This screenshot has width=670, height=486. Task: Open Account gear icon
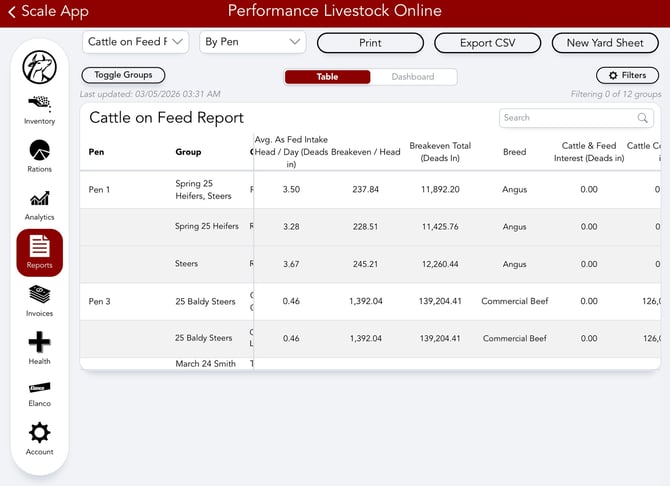coord(39,434)
